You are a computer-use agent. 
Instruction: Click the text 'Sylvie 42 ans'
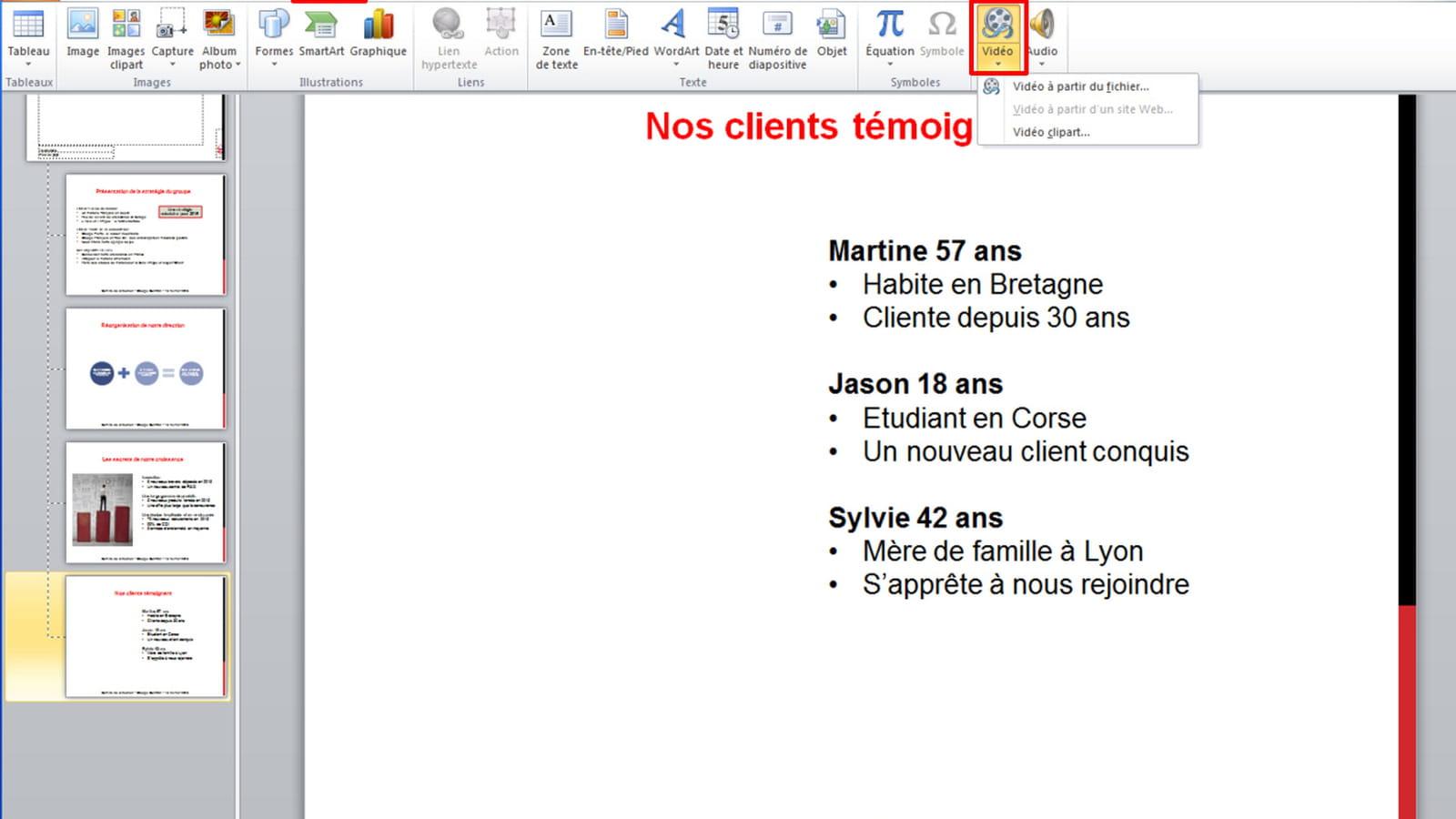click(x=915, y=518)
